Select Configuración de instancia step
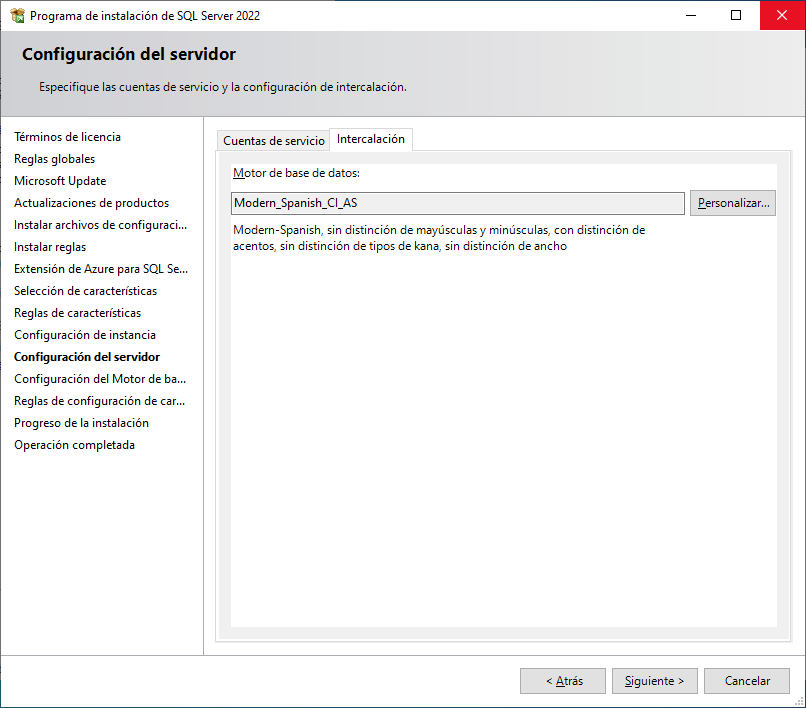The image size is (806, 708). [85, 335]
